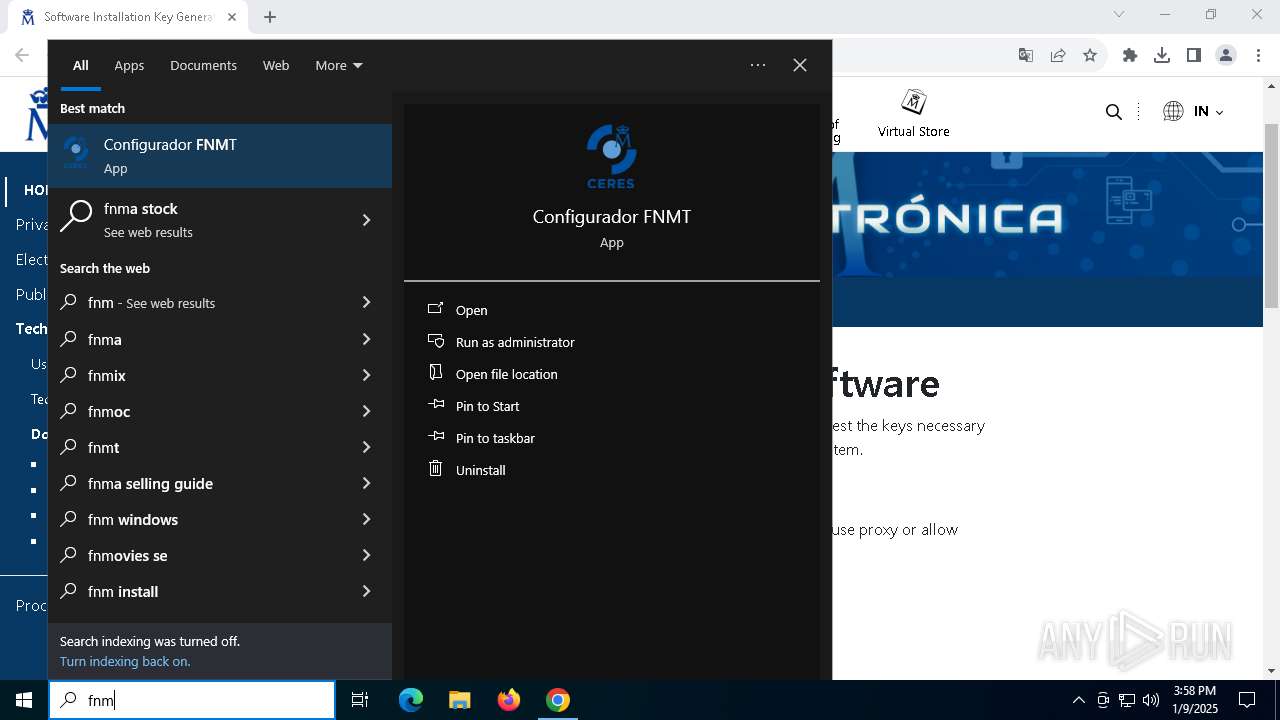Choose Pin to Start
This screenshot has height=720, width=1280.
[x=487, y=406]
